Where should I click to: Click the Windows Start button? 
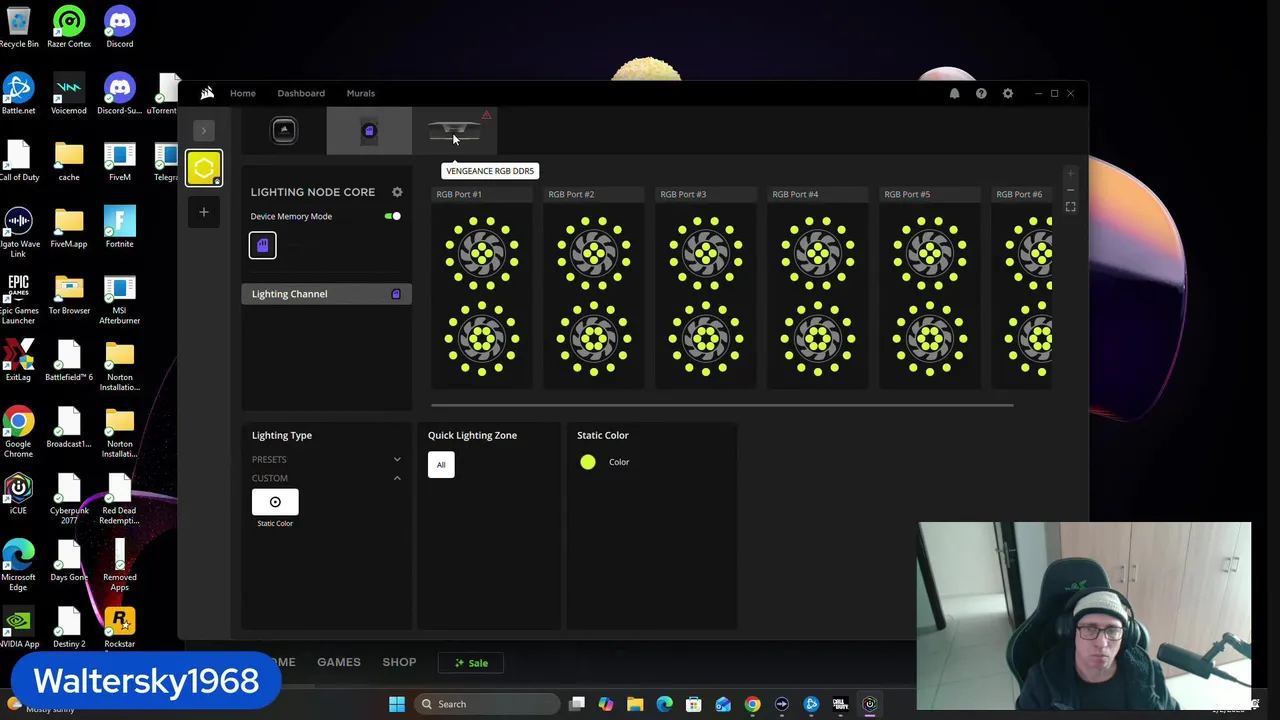click(397, 704)
